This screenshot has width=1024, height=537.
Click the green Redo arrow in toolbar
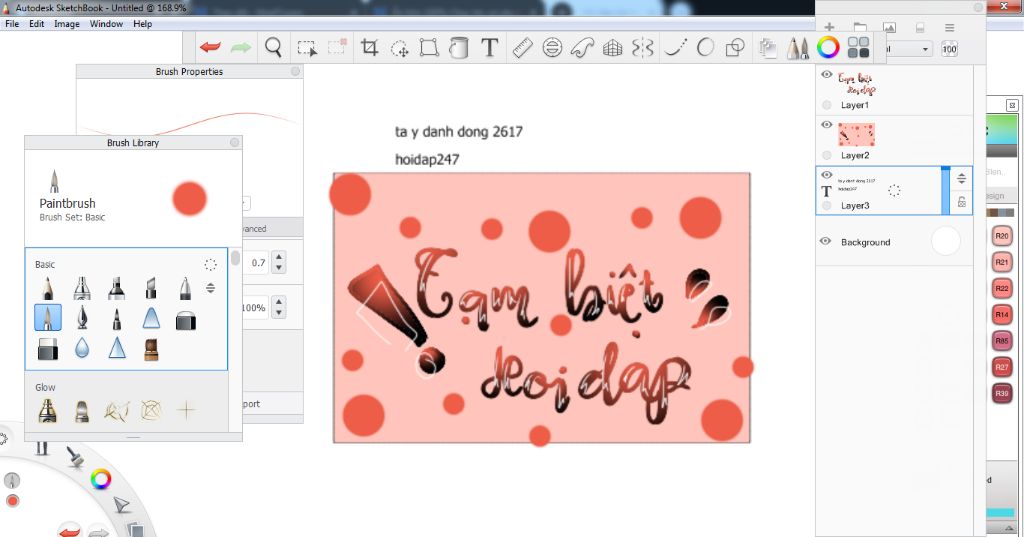tap(240, 48)
